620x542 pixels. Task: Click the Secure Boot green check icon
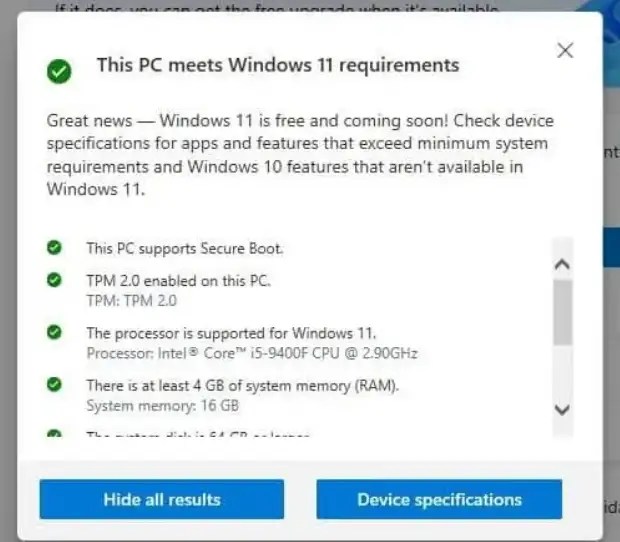54,247
